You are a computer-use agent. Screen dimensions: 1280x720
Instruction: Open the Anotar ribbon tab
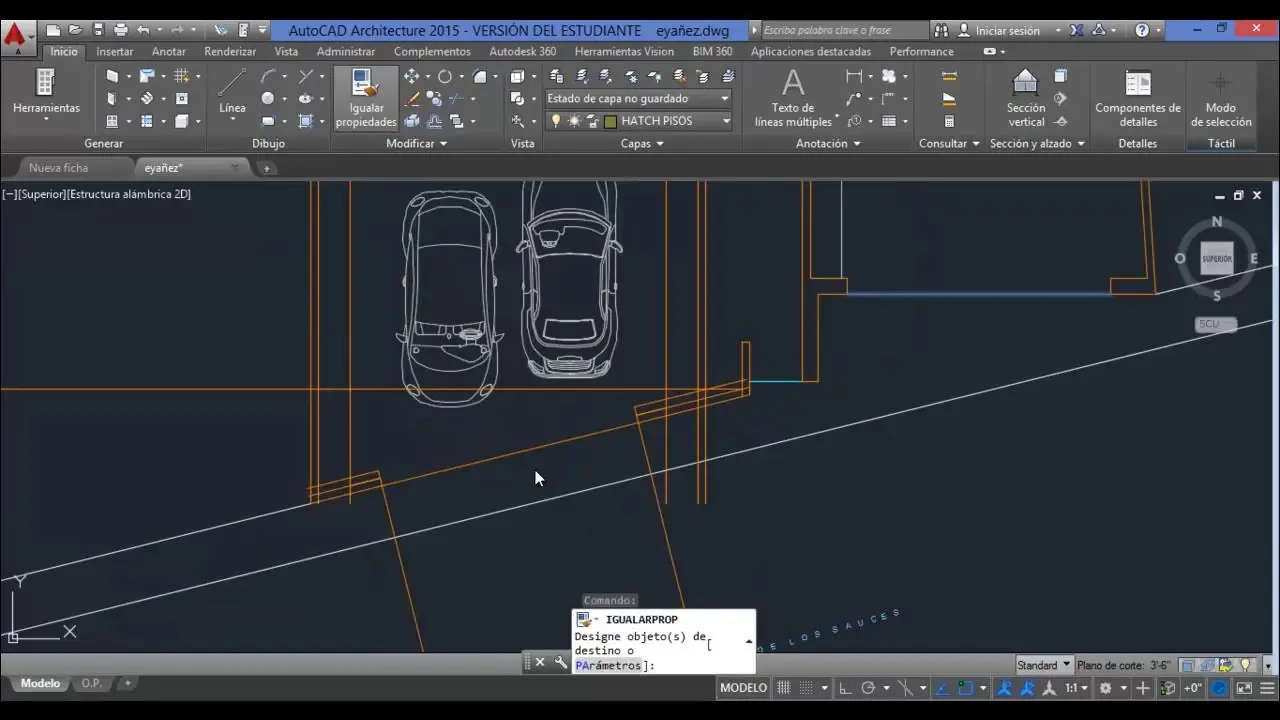(169, 51)
